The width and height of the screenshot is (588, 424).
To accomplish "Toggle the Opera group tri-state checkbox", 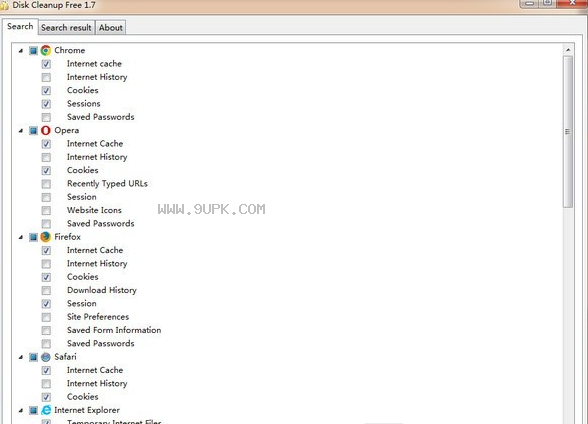I will [33, 130].
